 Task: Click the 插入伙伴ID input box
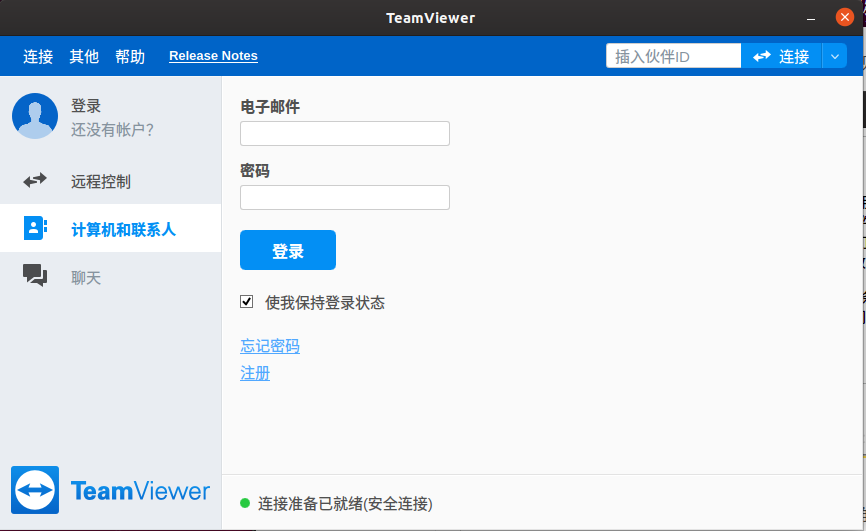click(673, 56)
